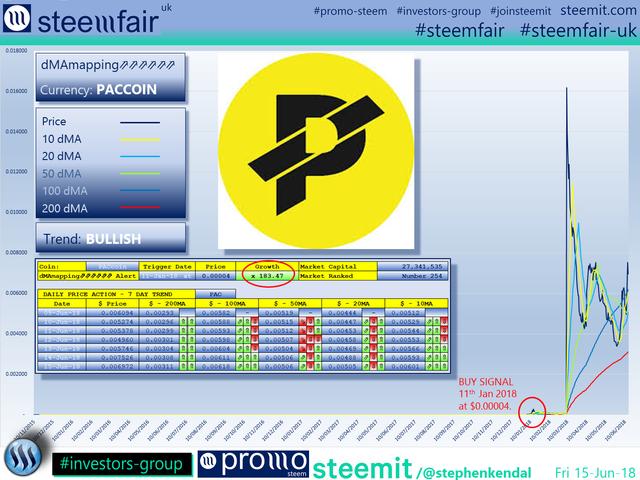This screenshot has height=480, width=640.
Task: Click the round Steem logo badge at the bottom
Action: click(22, 456)
